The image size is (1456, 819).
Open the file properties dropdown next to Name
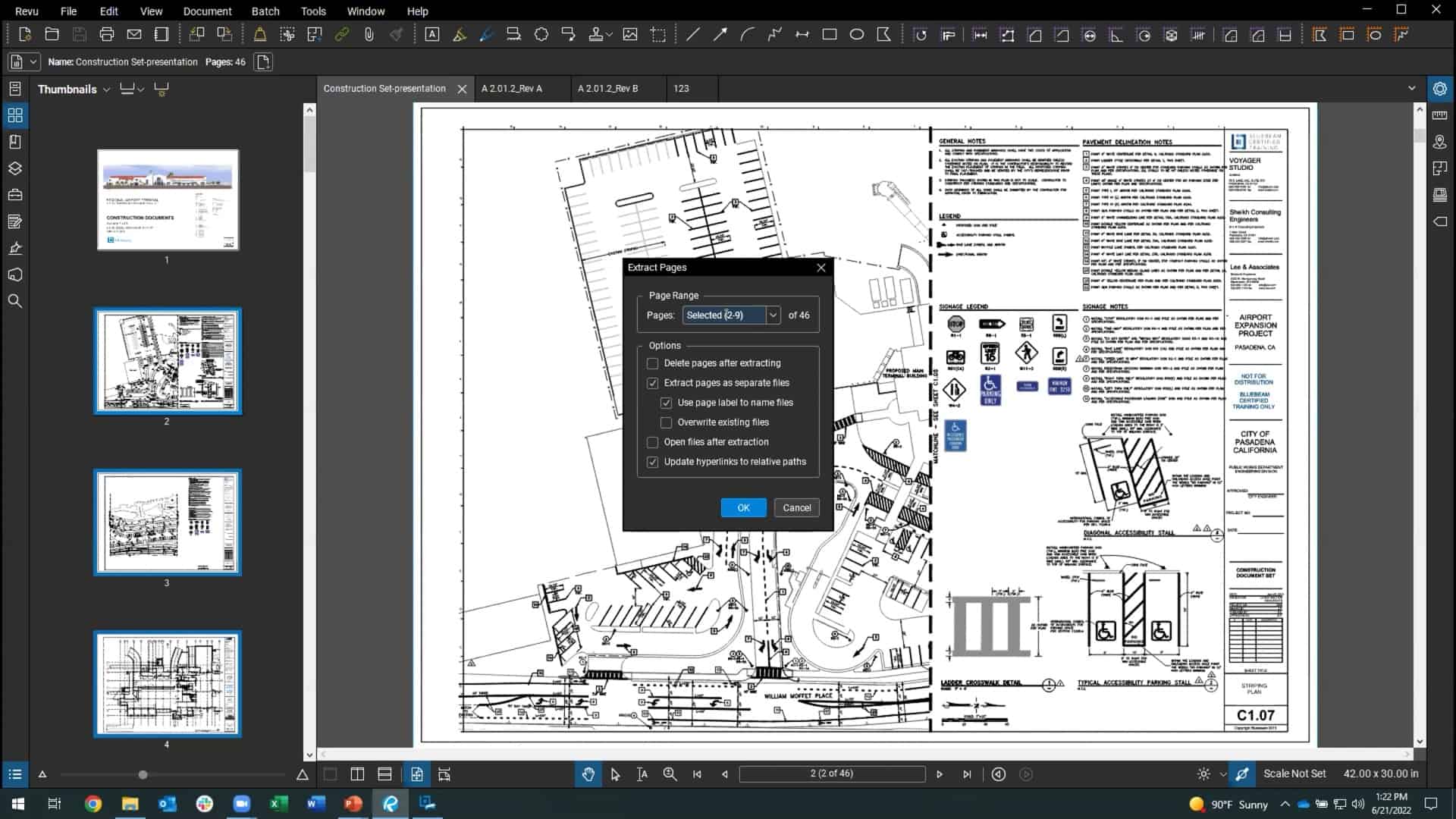(x=33, y=62)
